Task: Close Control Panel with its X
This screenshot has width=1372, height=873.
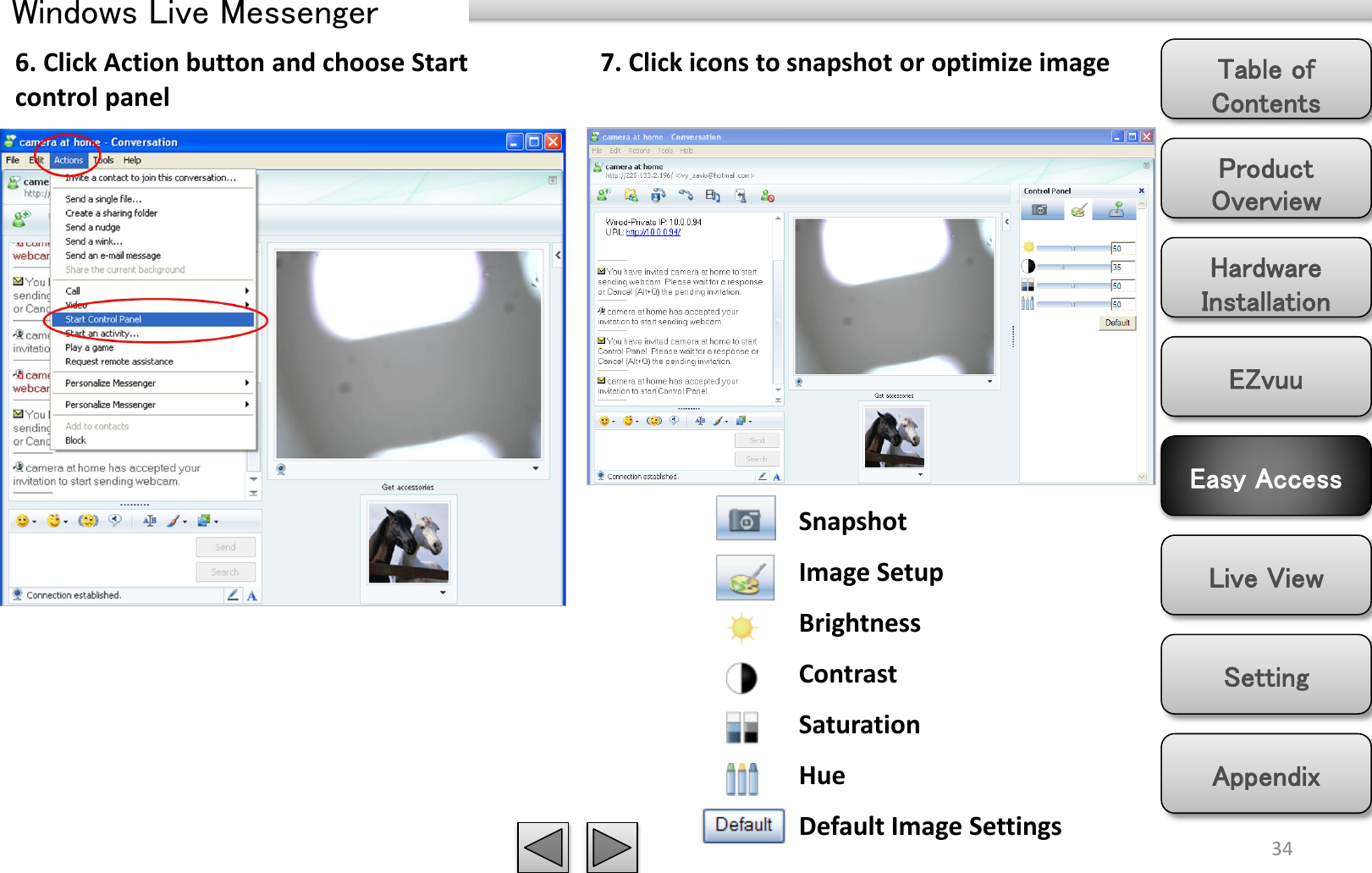Action: pos(1141,191)
